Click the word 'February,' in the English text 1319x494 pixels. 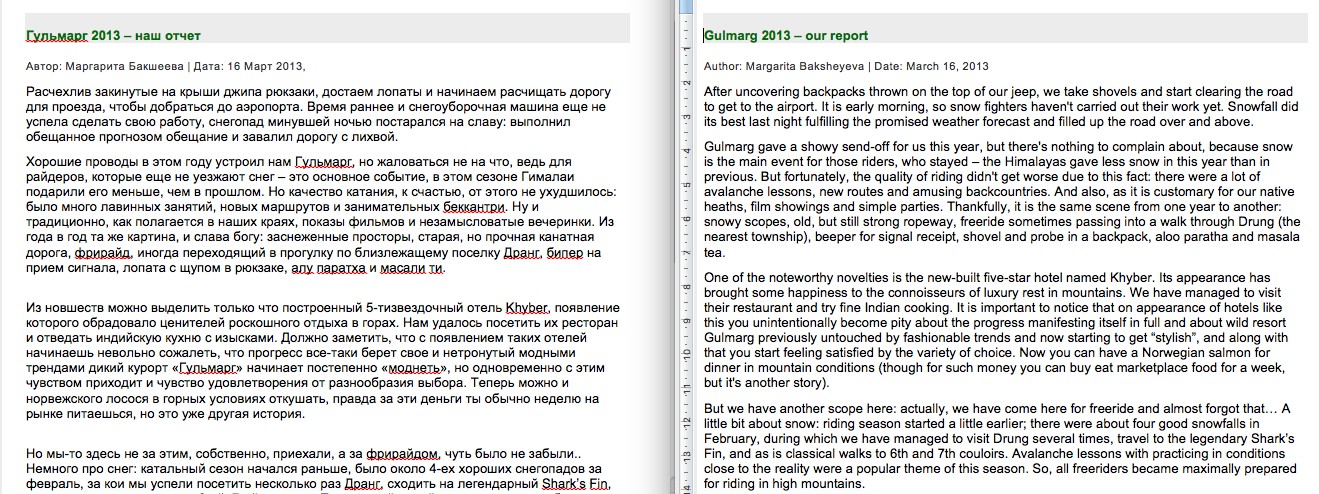pyautogui.click(x=733, y=437)
